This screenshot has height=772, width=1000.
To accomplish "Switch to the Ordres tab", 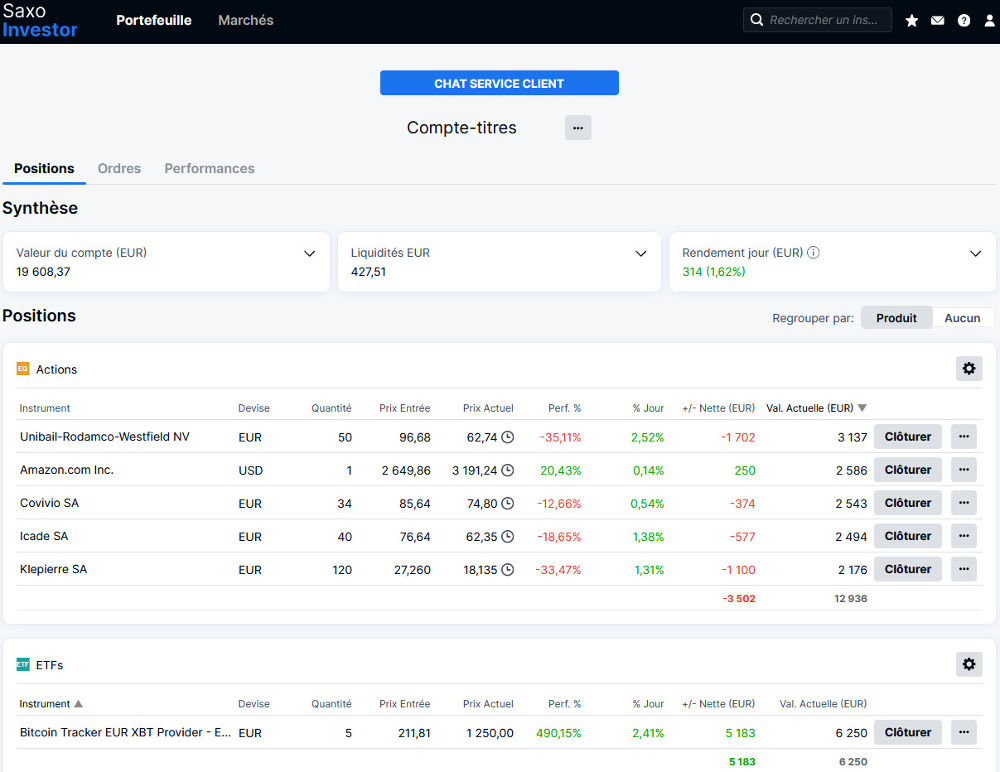I will (x=119, y=168).
